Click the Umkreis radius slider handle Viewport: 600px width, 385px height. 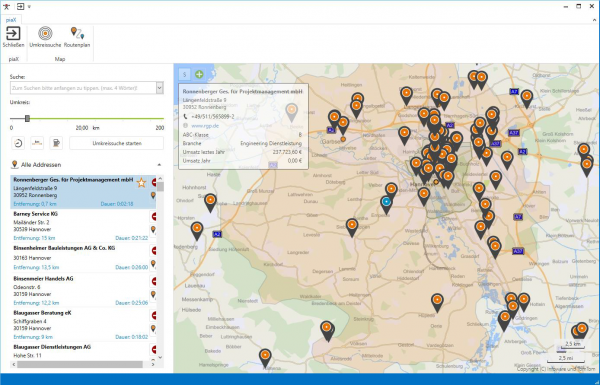click(x=27, y=119)
